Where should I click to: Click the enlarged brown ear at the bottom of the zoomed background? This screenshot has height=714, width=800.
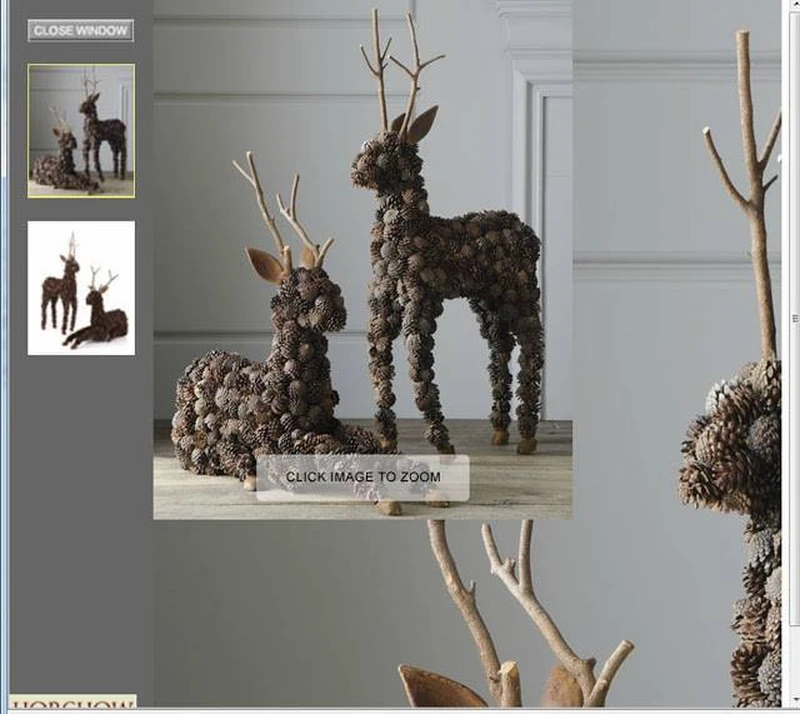tap(439, 686)
